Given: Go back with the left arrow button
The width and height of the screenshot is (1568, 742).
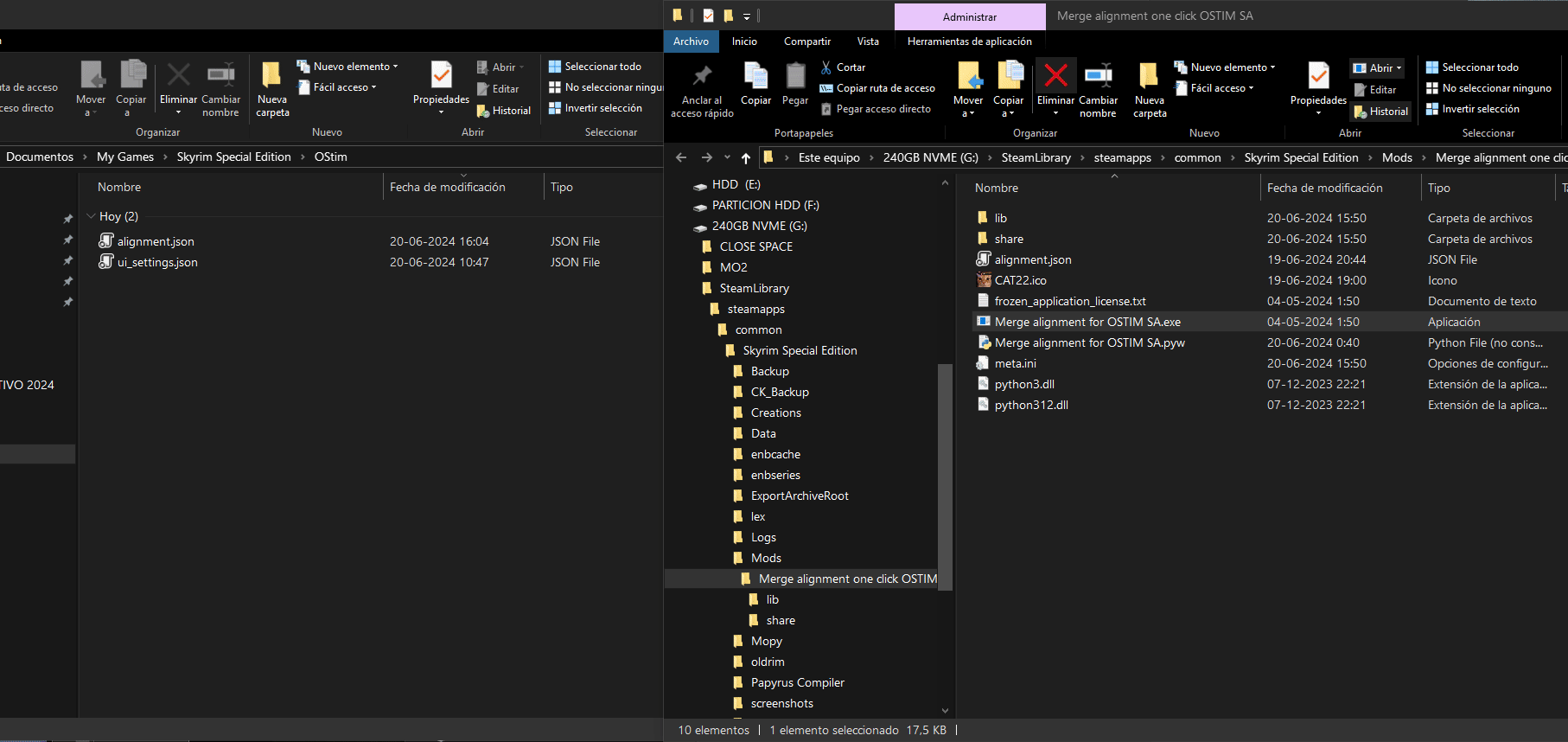Looking at the screenshot, I should coord(681,157).
